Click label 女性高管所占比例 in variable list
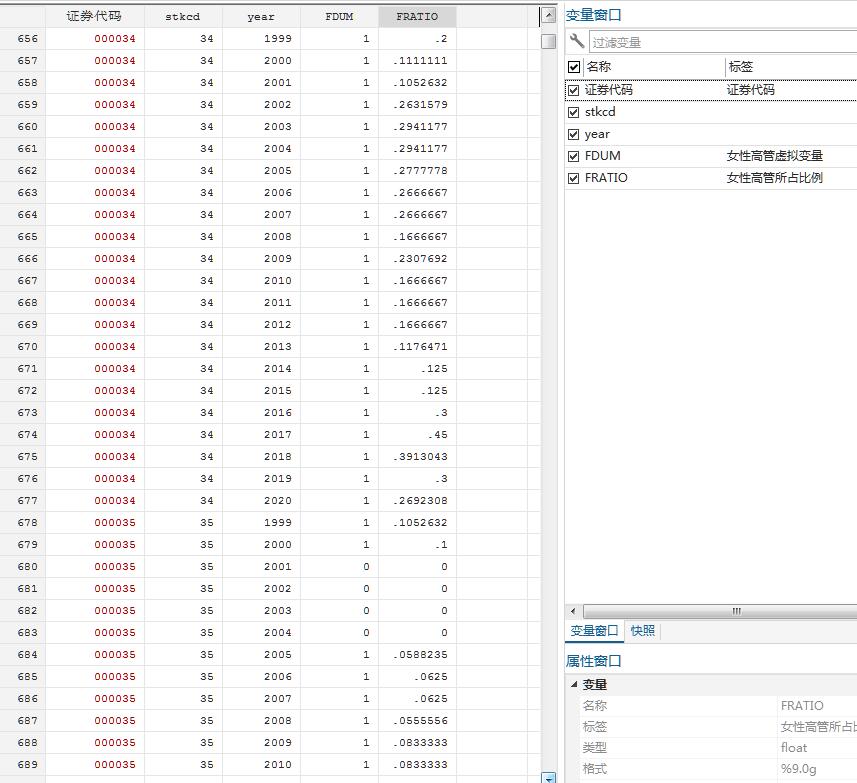857x783 pixels. pos(774,178)
